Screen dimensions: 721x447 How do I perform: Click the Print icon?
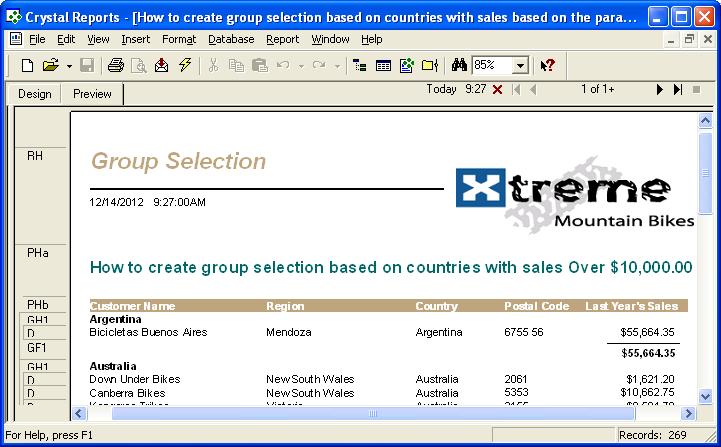(116, 66)
